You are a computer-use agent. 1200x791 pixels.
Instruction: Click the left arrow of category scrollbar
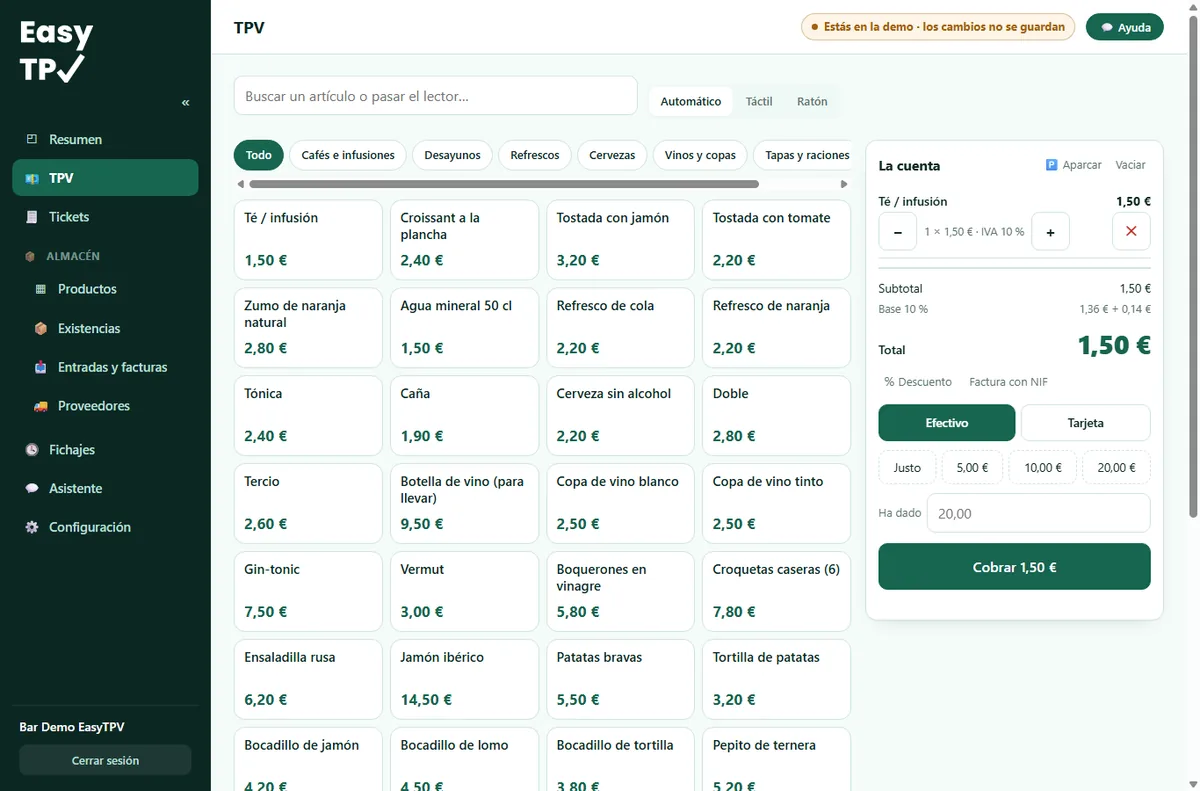(x=240, y=184)
